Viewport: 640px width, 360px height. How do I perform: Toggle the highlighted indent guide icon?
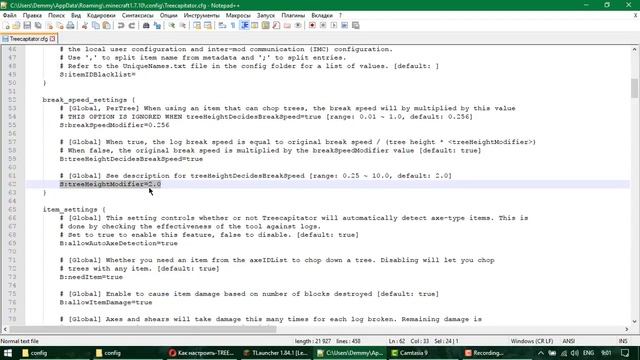point(244,25)
